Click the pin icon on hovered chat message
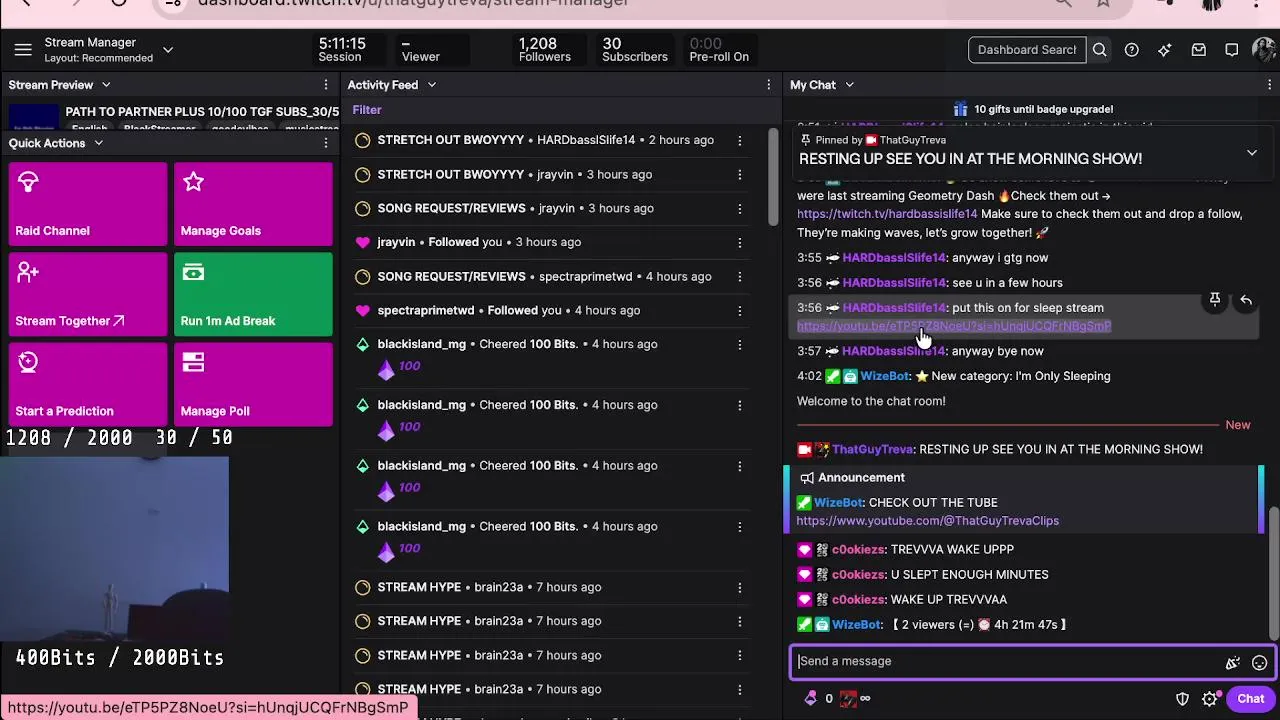This screenshot has height=720, width=1280. (1214, 300)
